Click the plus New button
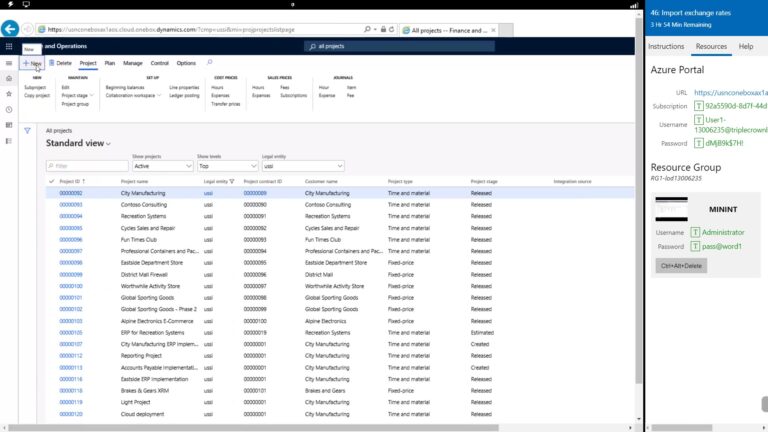Screen dimensions: 768x432 (32, 63)
